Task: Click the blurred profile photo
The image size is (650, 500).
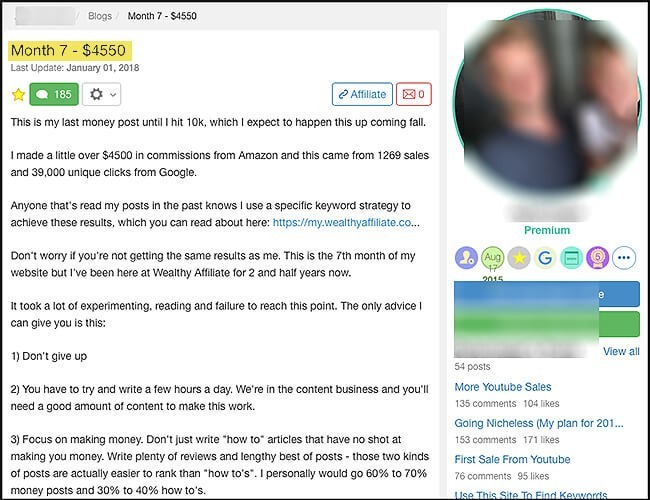Action: [x=546, y=103]
